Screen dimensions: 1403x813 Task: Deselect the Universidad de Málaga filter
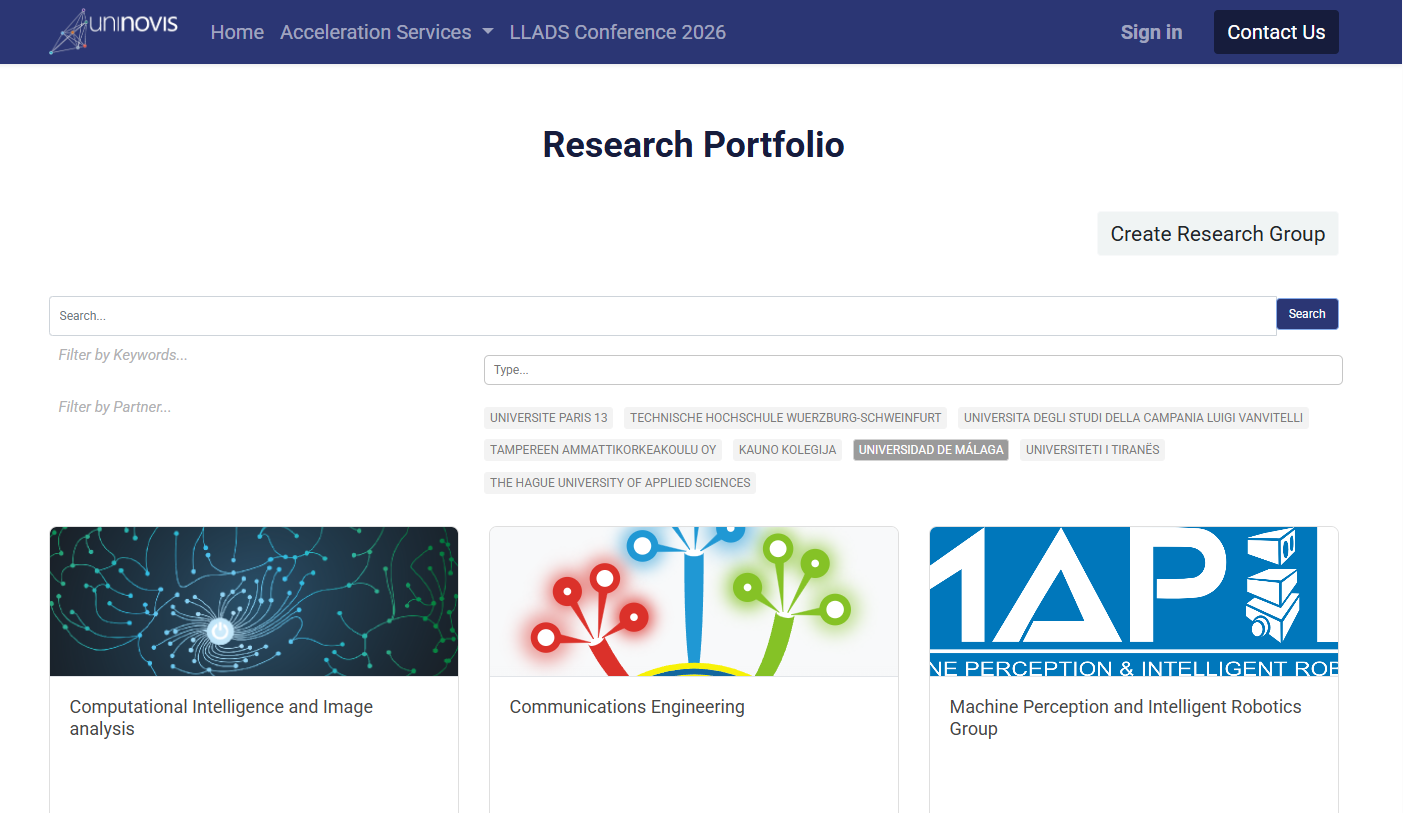(930, 450)
